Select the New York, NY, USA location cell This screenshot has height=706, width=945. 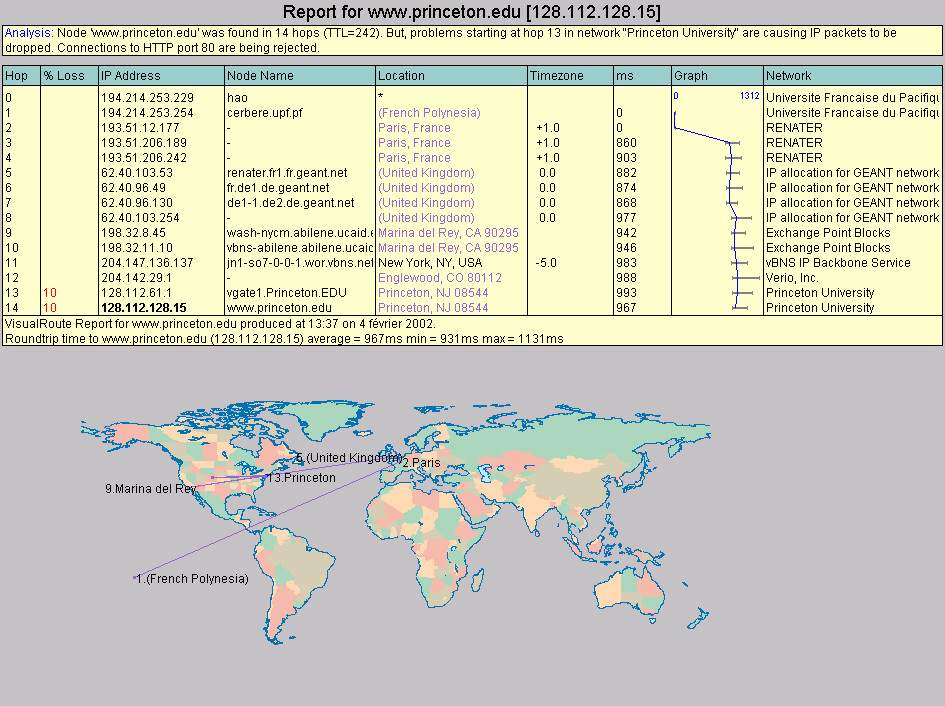coord(428,263)
